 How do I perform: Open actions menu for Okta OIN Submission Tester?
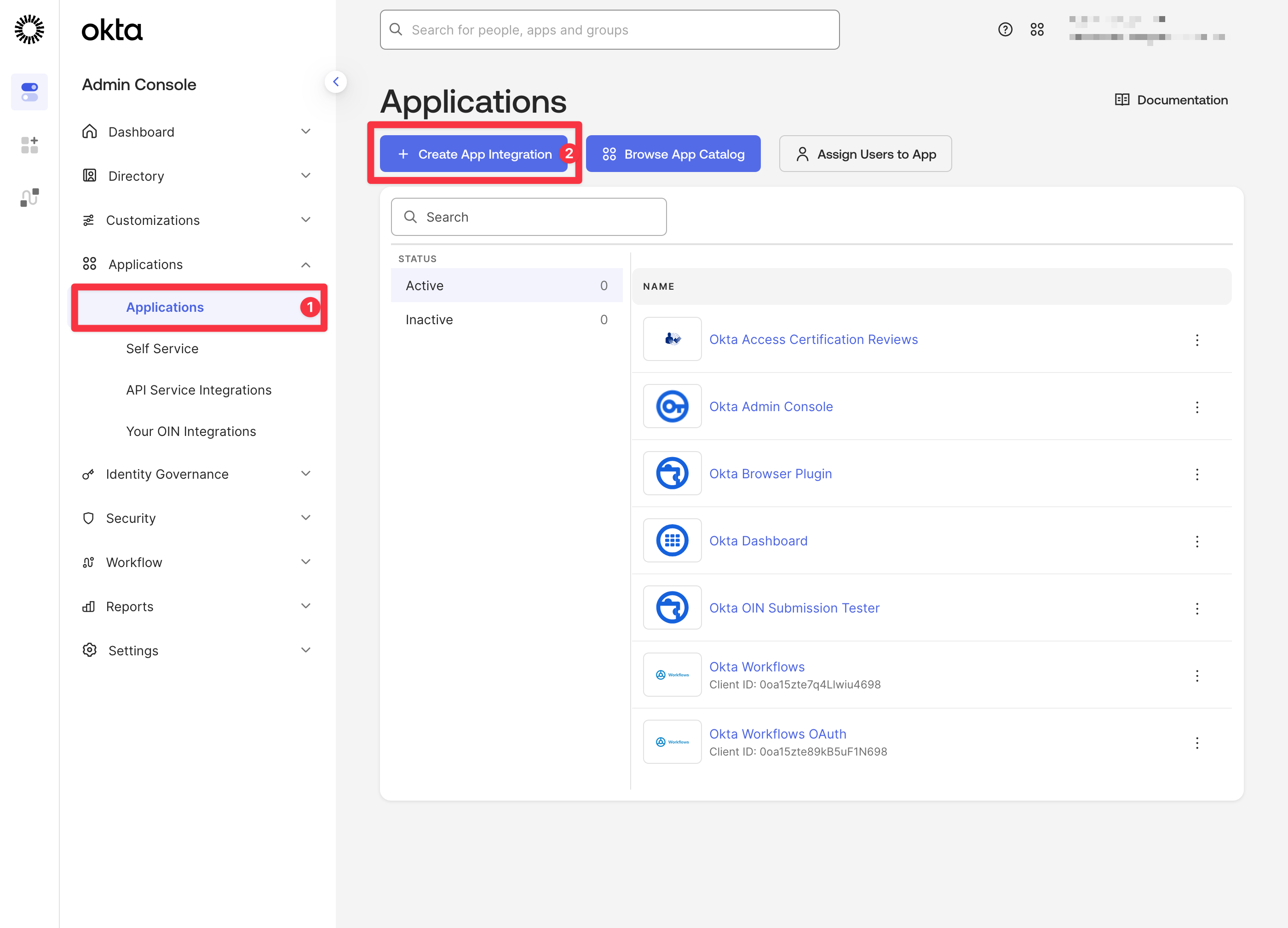click(1197, 608)
